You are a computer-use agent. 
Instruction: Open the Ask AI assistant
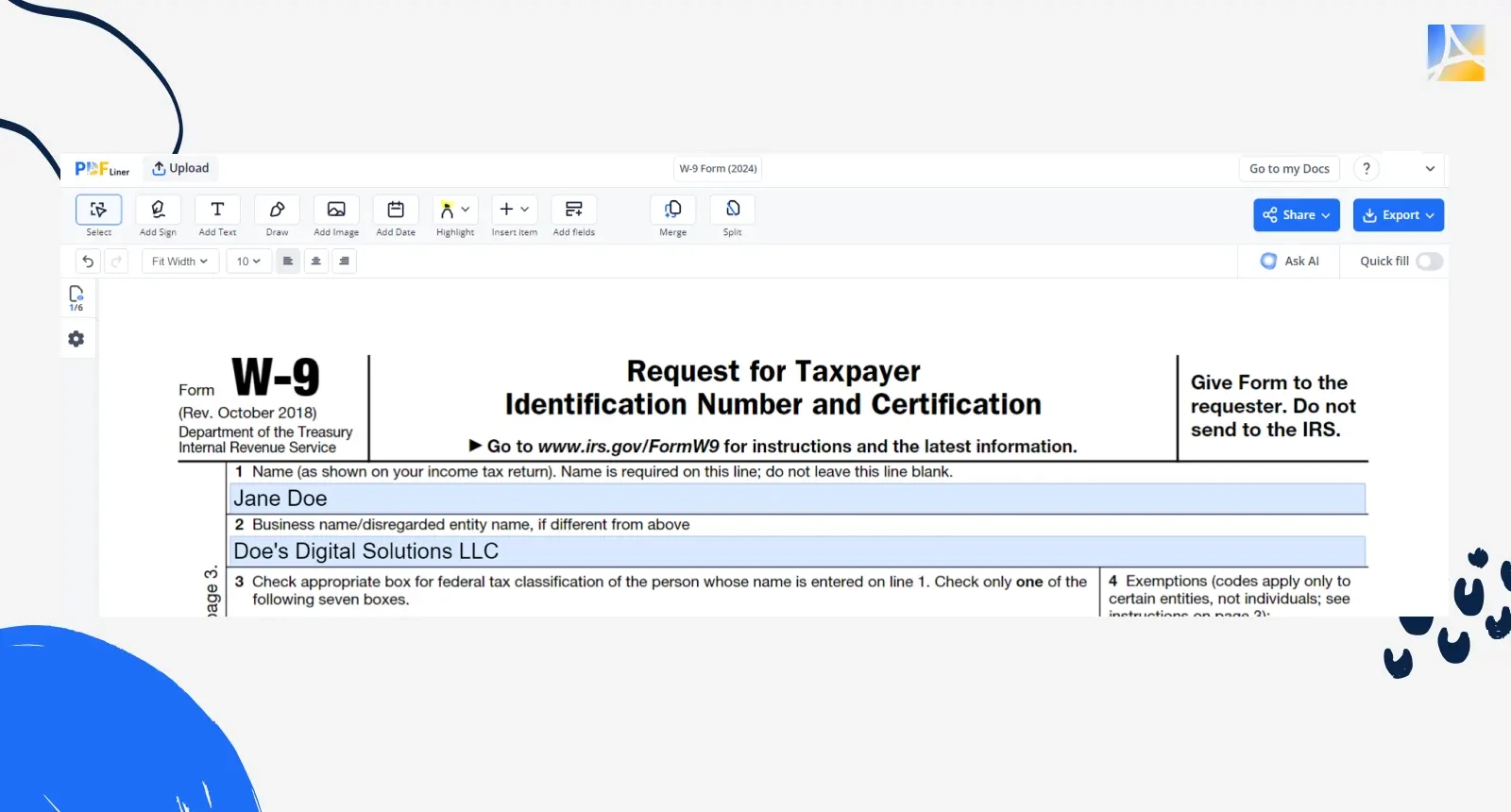click(1290, 262)
